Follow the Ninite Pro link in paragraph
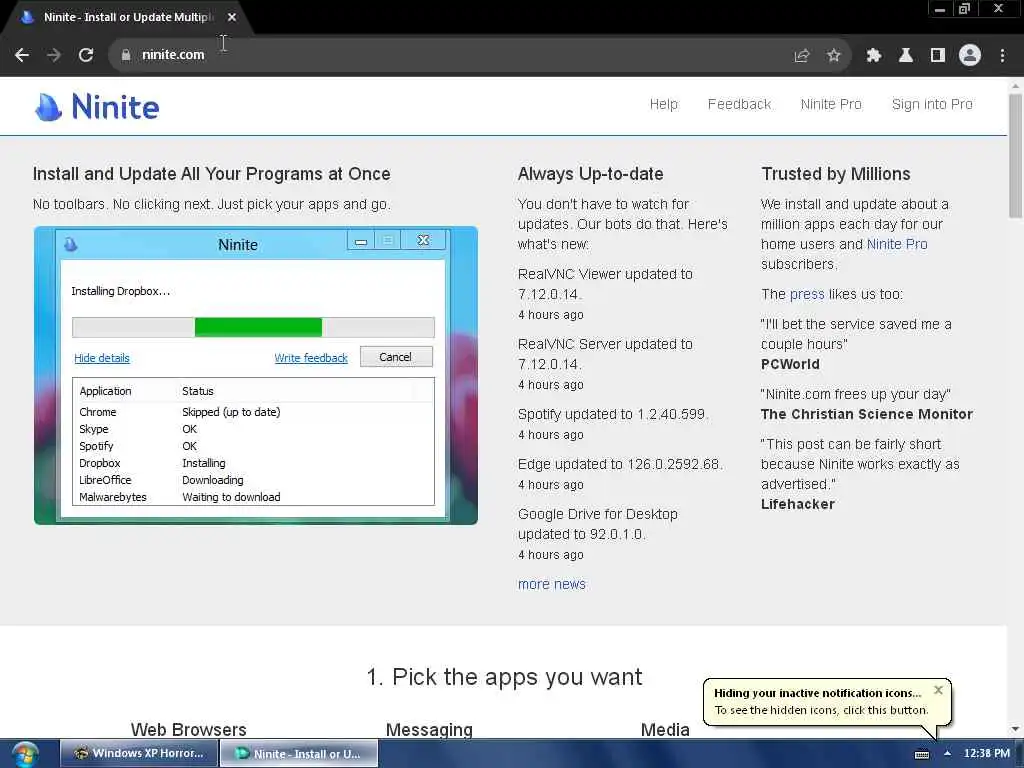 pyautogui.click(x=897, y=244)
